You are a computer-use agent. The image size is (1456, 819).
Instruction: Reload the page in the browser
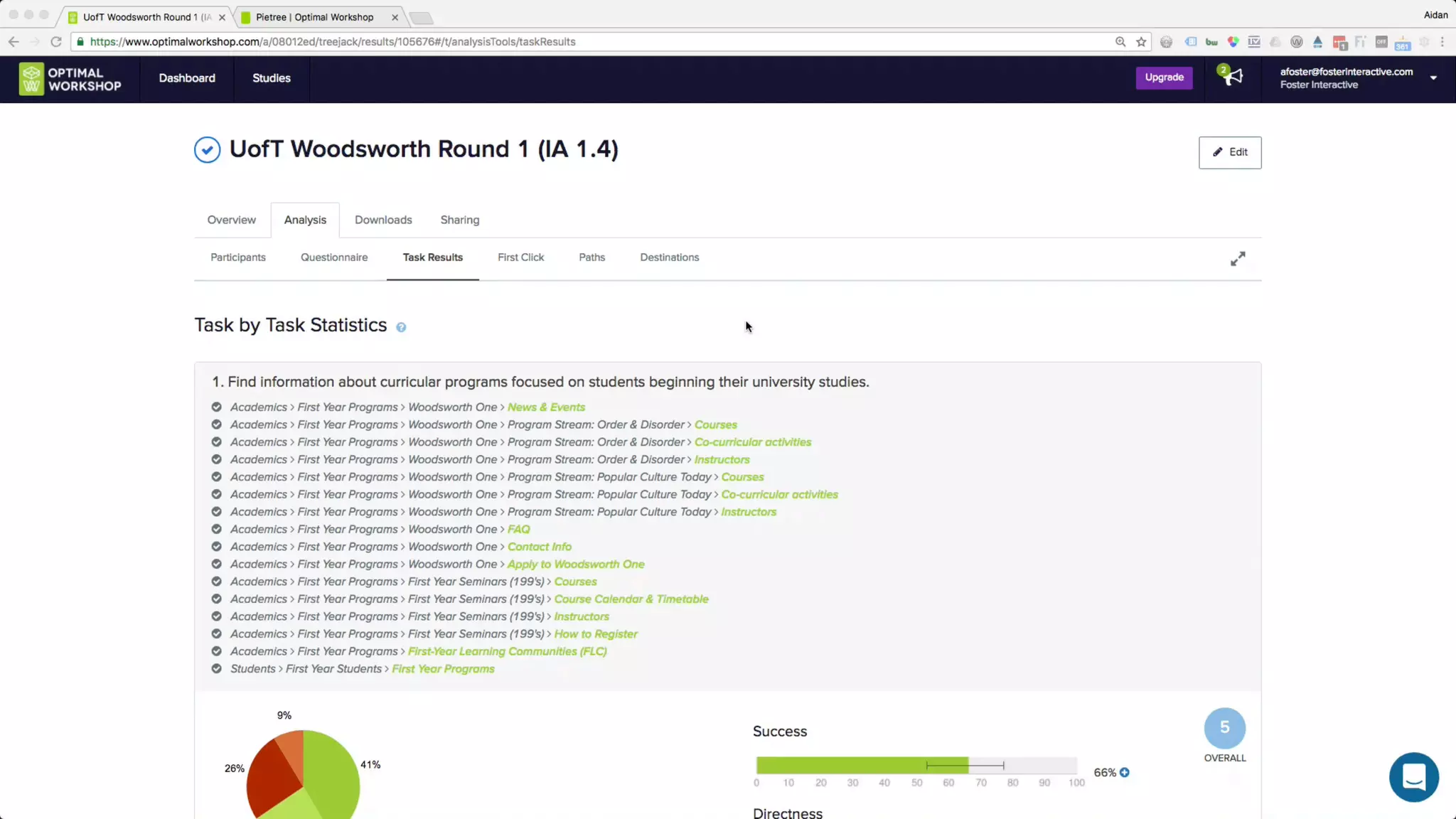56,42
